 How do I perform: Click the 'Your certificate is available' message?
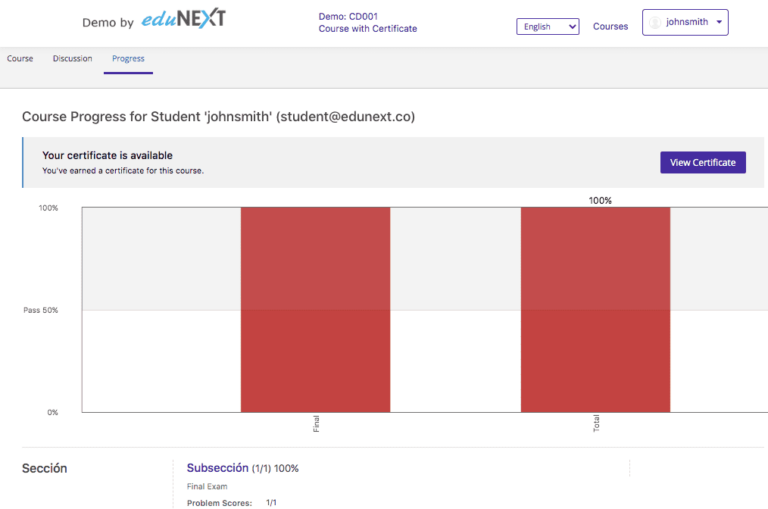(x=107, y=156)
